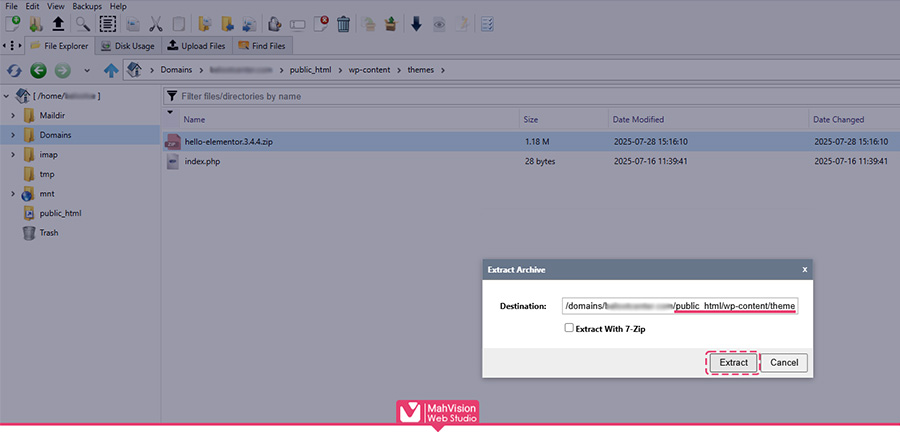Switch to the Upload Files tab

(x=197, y=45)
